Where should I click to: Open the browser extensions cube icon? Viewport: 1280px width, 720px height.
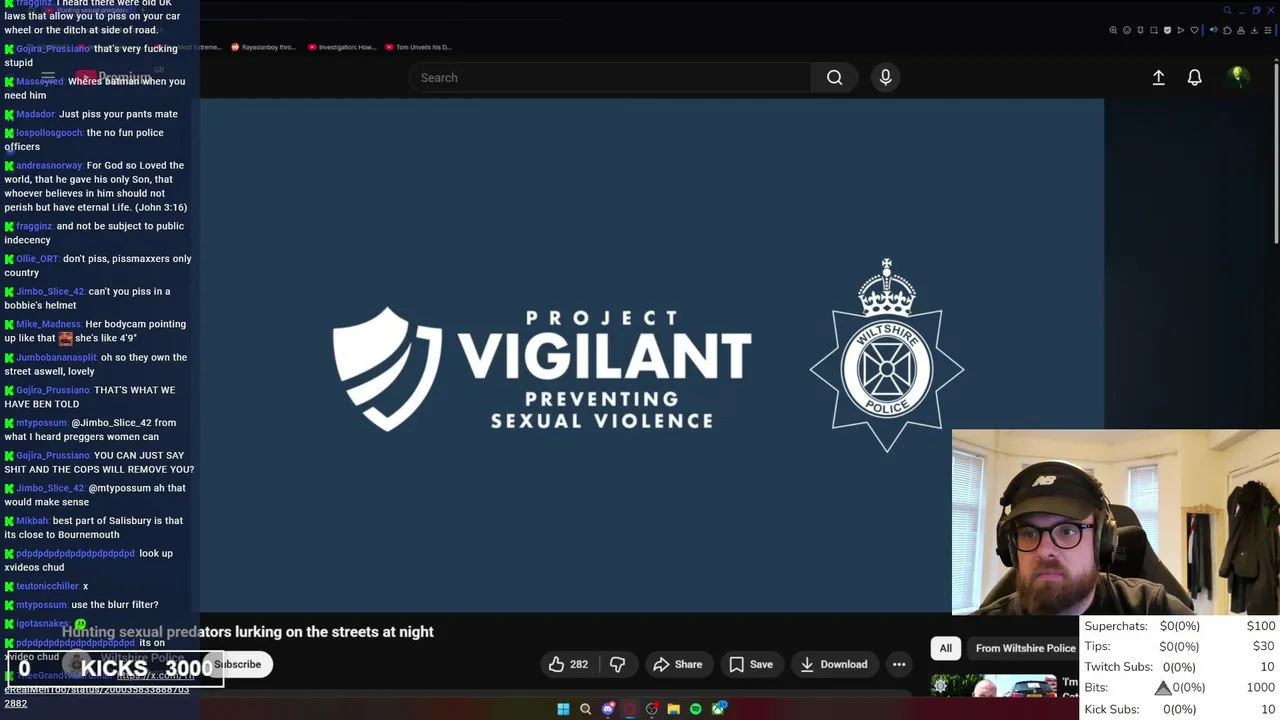point(1227,30)
